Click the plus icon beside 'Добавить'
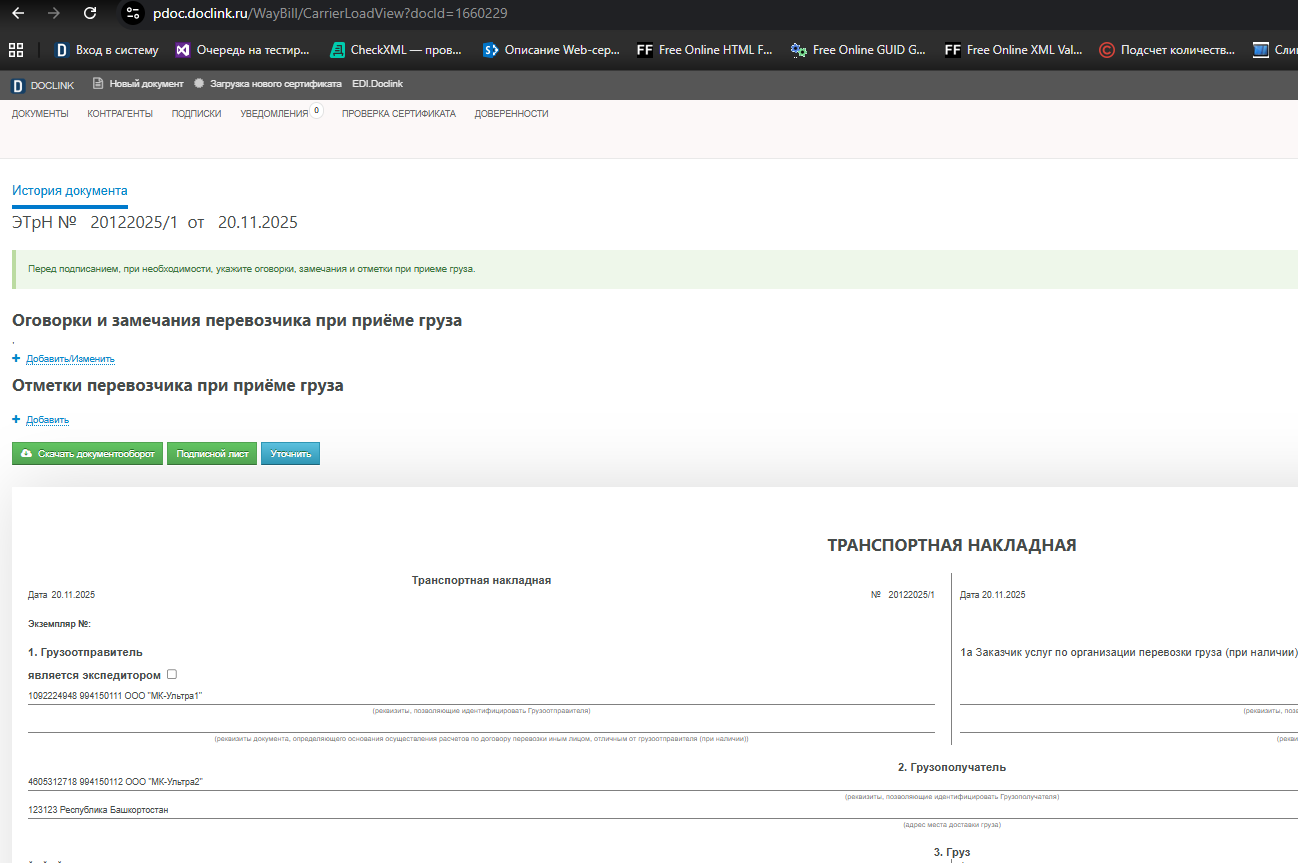This screenshot has width=1298, height=863. [x=16, y=419]
